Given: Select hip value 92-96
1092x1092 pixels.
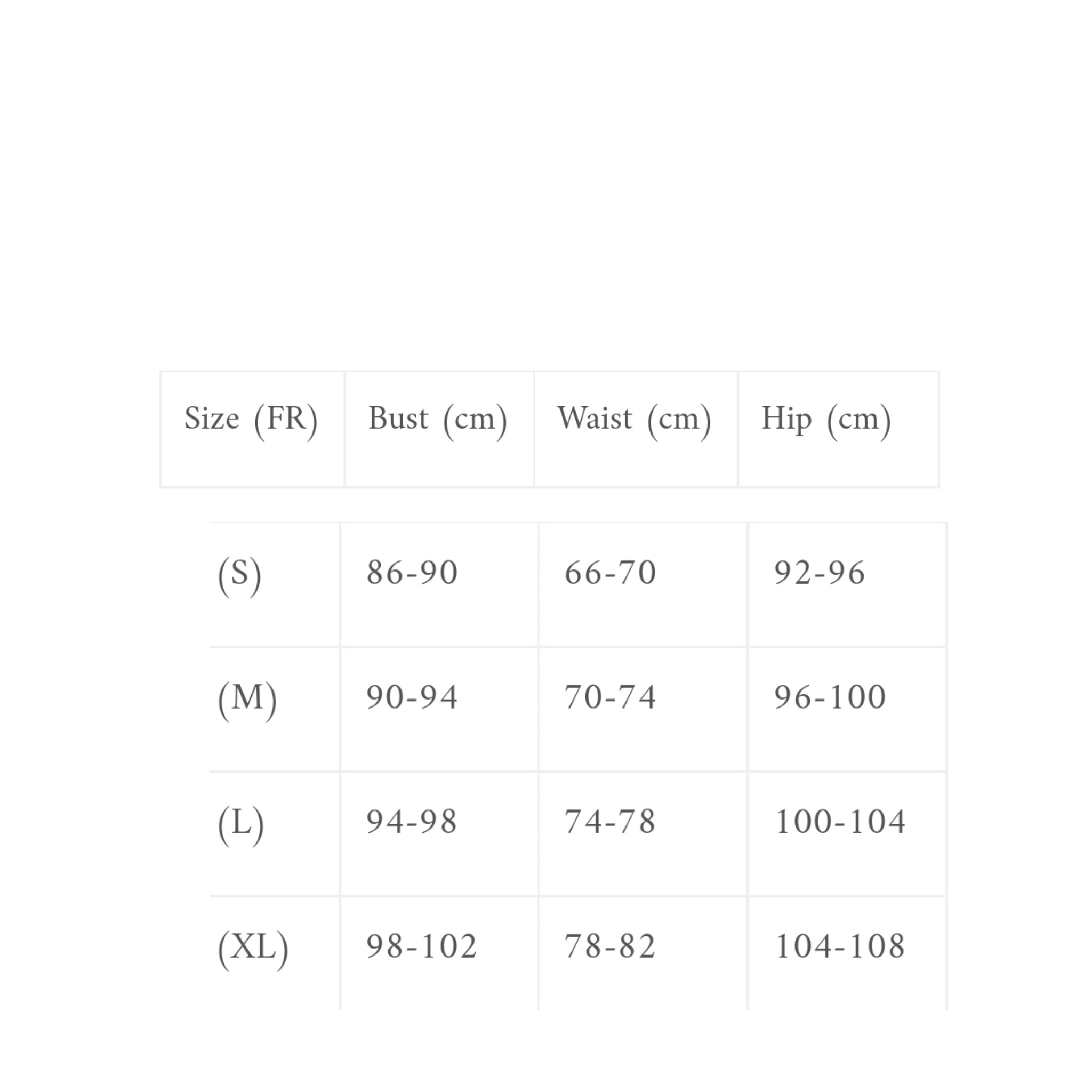Looking at the screenshot, I should click(x=820, y=573).
